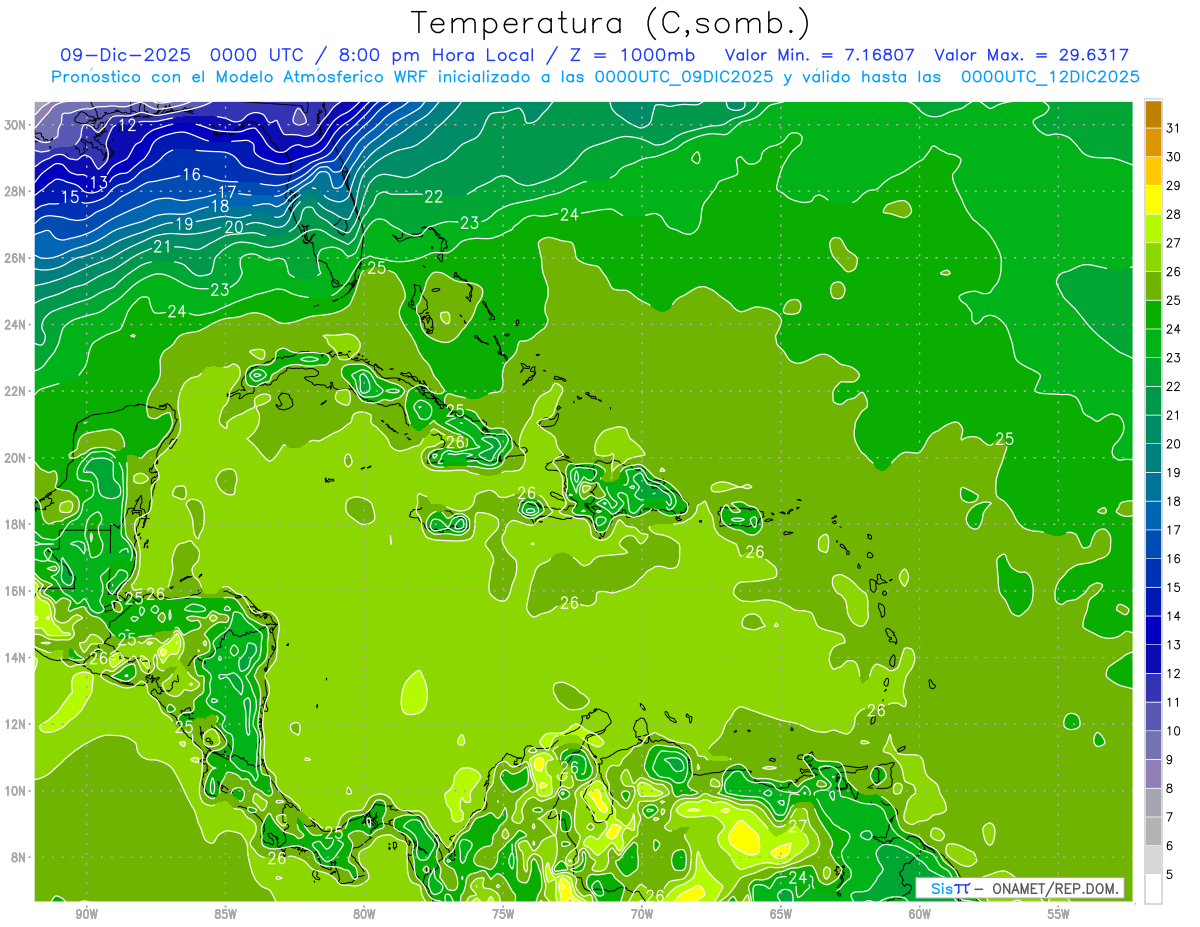Click the '60W' longitude axis label

[x=920, y=914]
